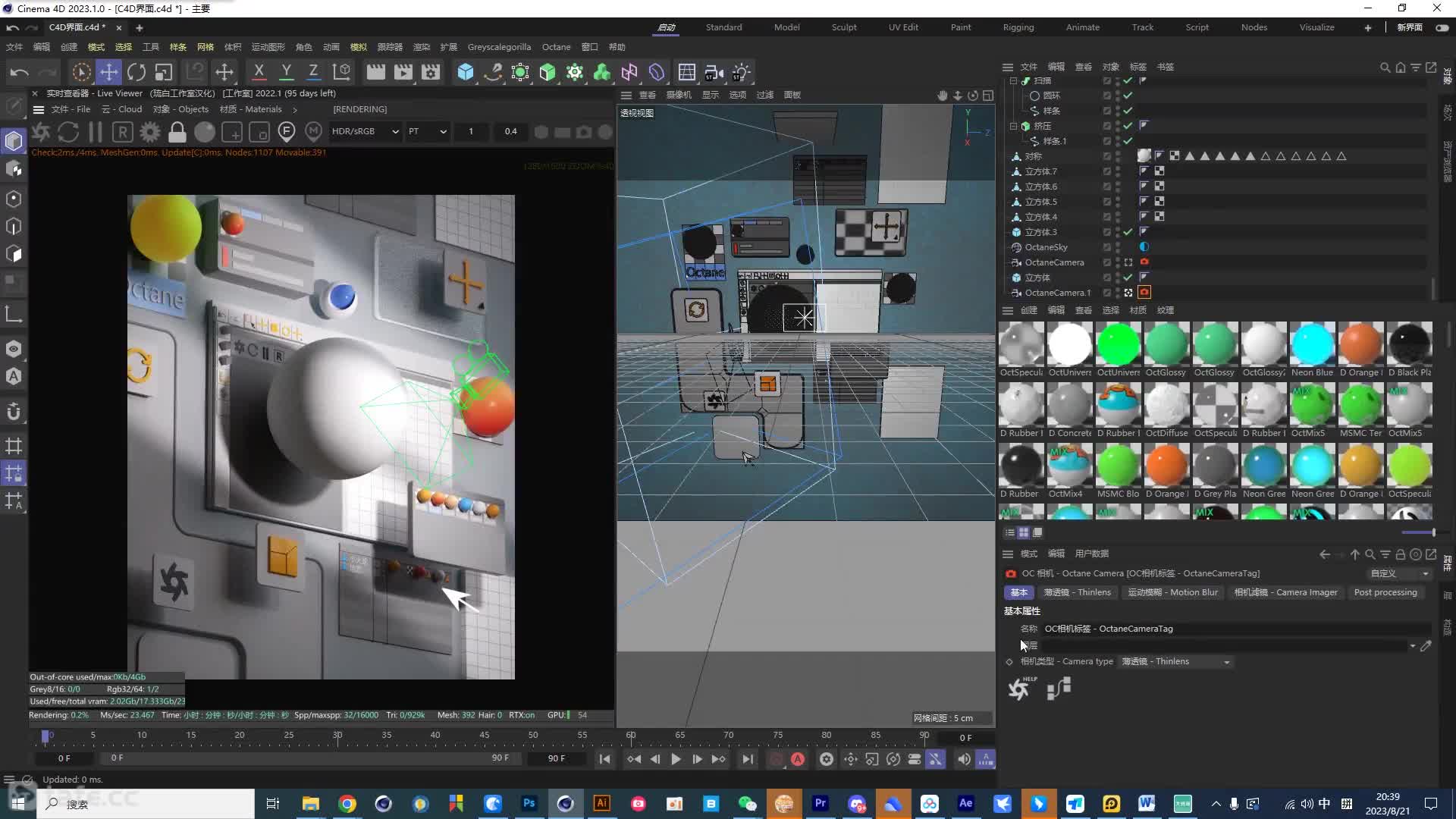This screenshot has width=1456, height=819.
Task: Open the Thinlens attribute tab
Action: pos(1077,592)
